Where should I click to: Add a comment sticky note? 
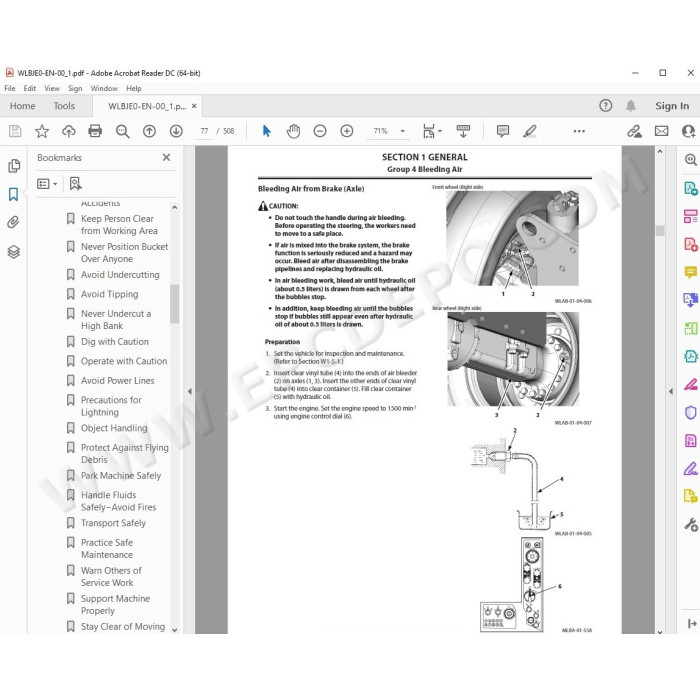503,131
